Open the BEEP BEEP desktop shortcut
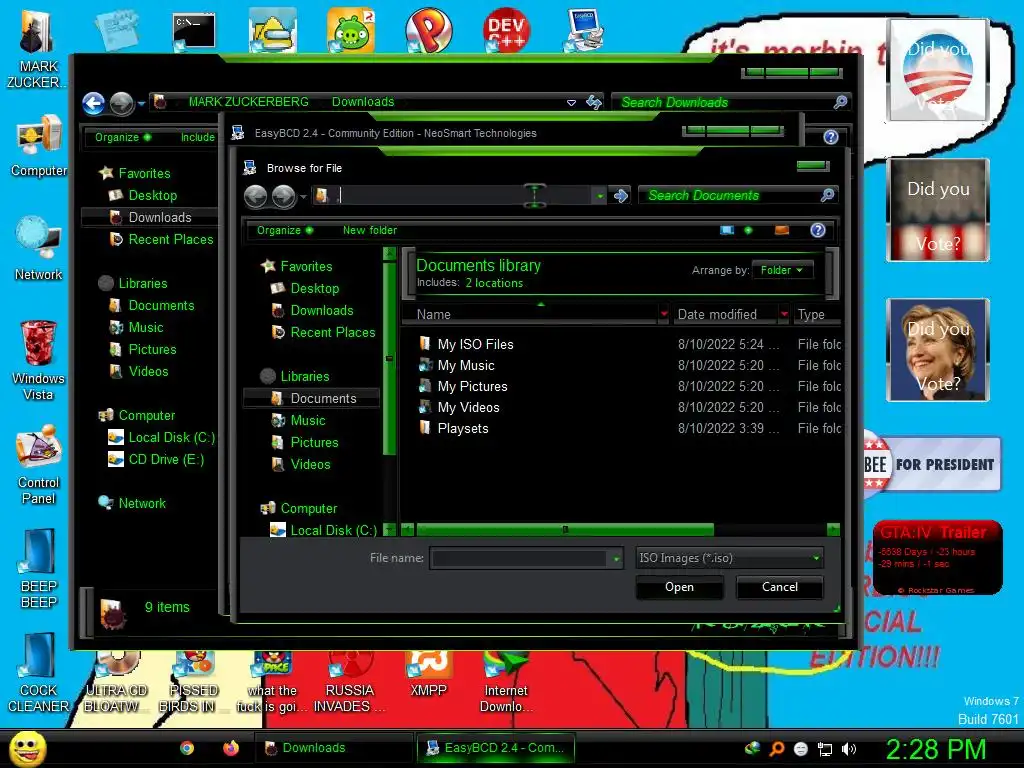This screenshot has width=1024, height=768. point(39,569)
